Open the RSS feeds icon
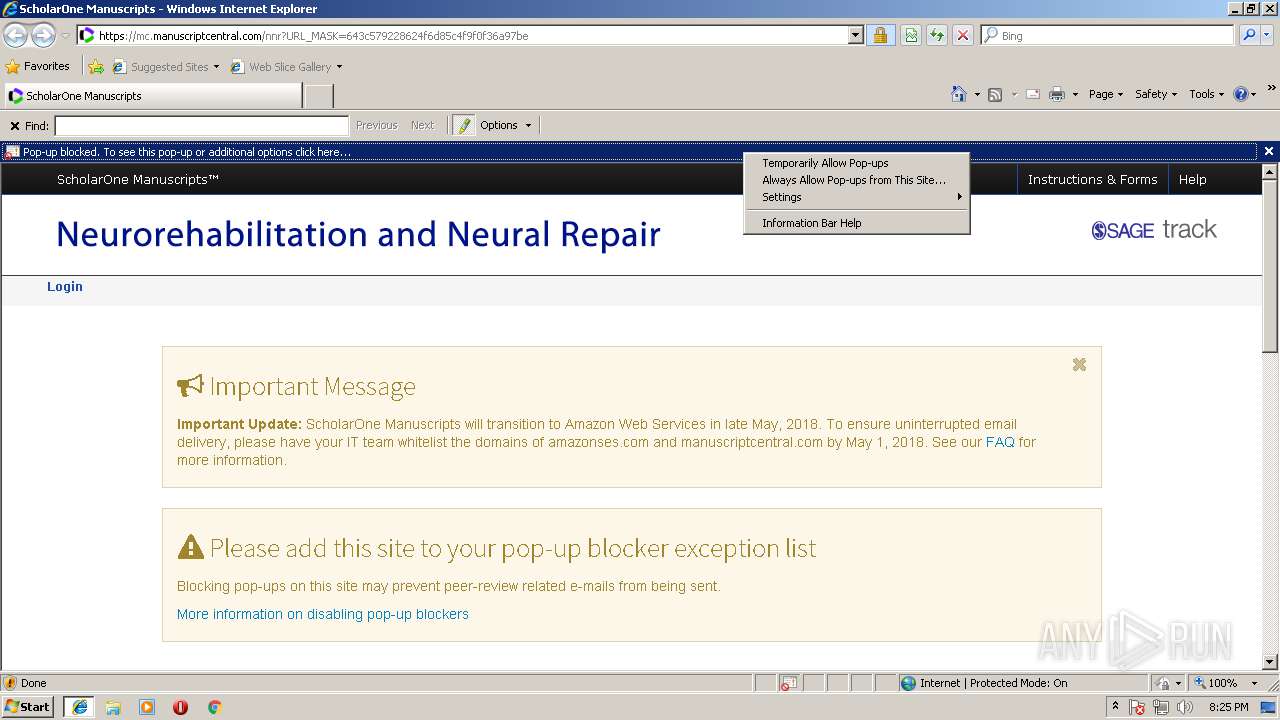 click(x=995, y=94)
